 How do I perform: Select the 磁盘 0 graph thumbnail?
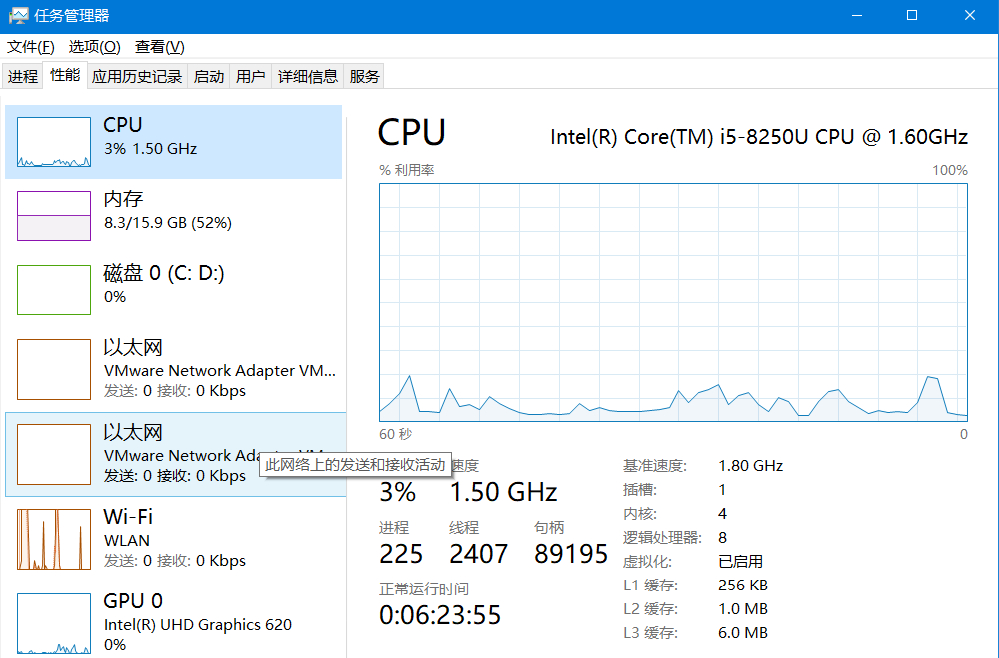(x=54, y=290)
